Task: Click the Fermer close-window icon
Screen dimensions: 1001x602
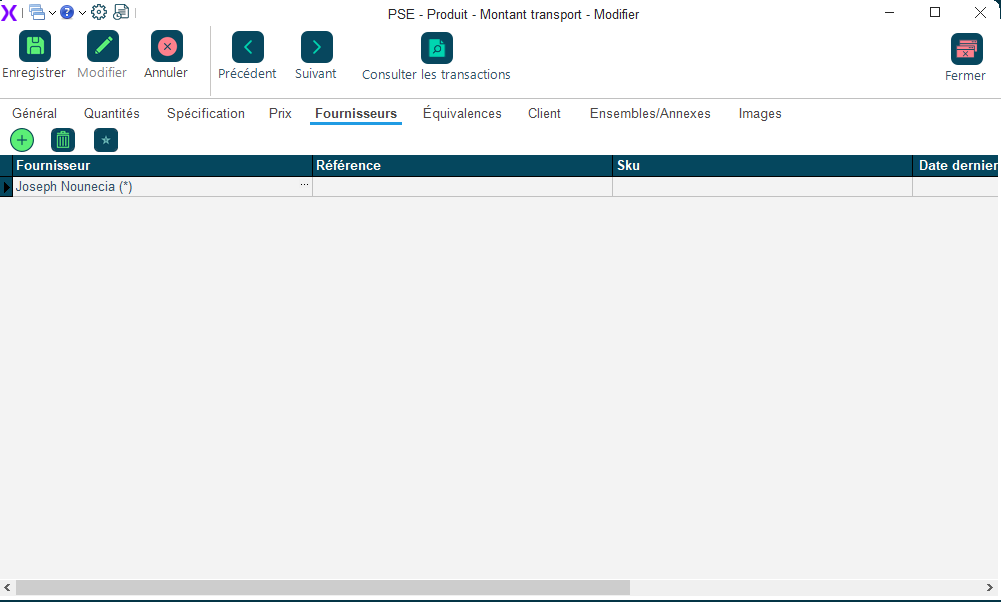Action: [x=967, y=49]
